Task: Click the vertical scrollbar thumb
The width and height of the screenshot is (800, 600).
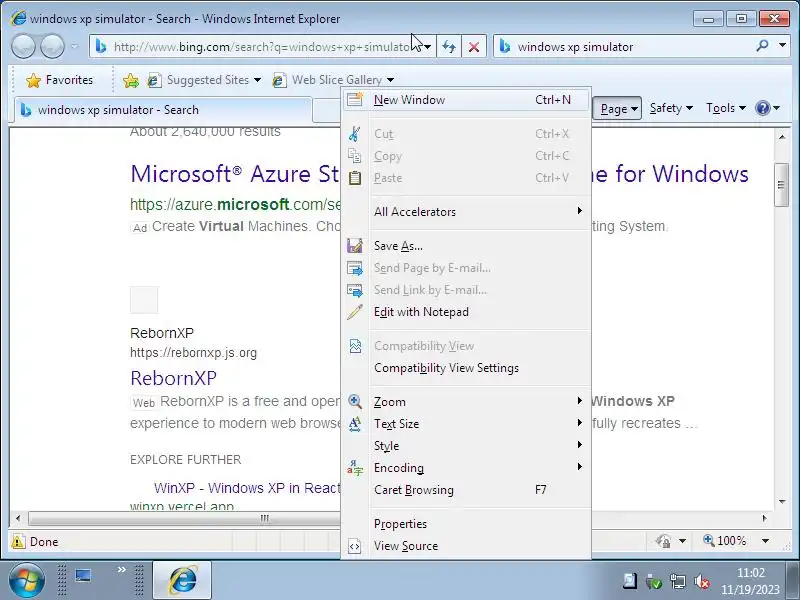Action: tap(781, 185)
